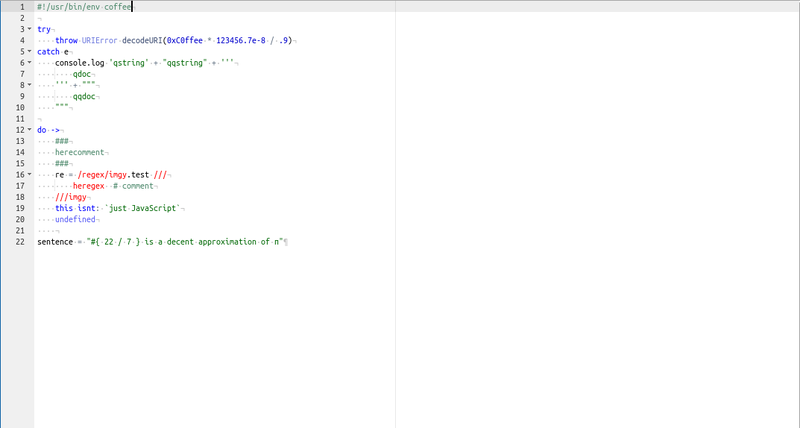This screenshot has height=428, width=800.
Task: Click 'isnt:' on line 19
Action: pos(89,208)
